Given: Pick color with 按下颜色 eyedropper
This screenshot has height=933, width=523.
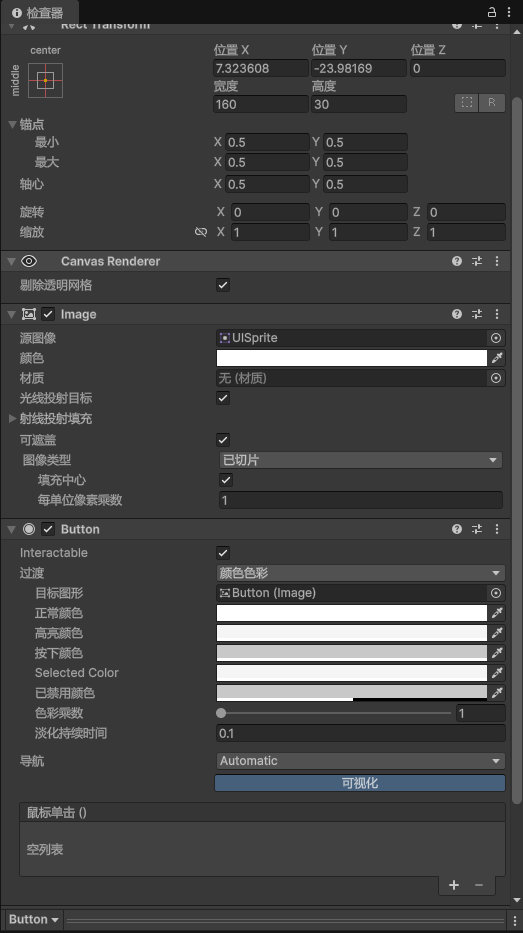Looking at the screenshot, I should point(497,653).
